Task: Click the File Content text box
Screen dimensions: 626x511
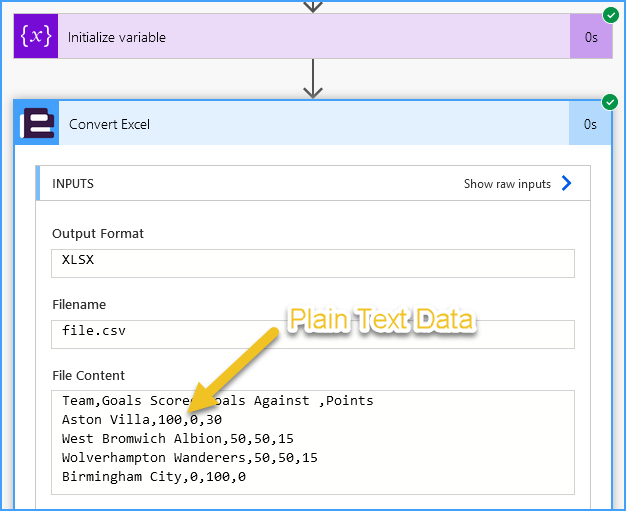Action: pos(313,442)
